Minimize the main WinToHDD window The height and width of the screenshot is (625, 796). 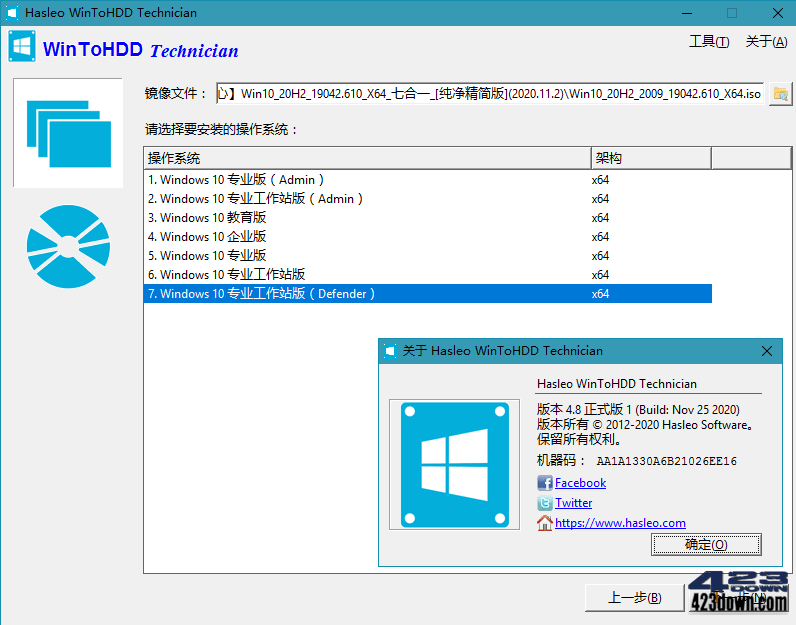tap(687, 13)
